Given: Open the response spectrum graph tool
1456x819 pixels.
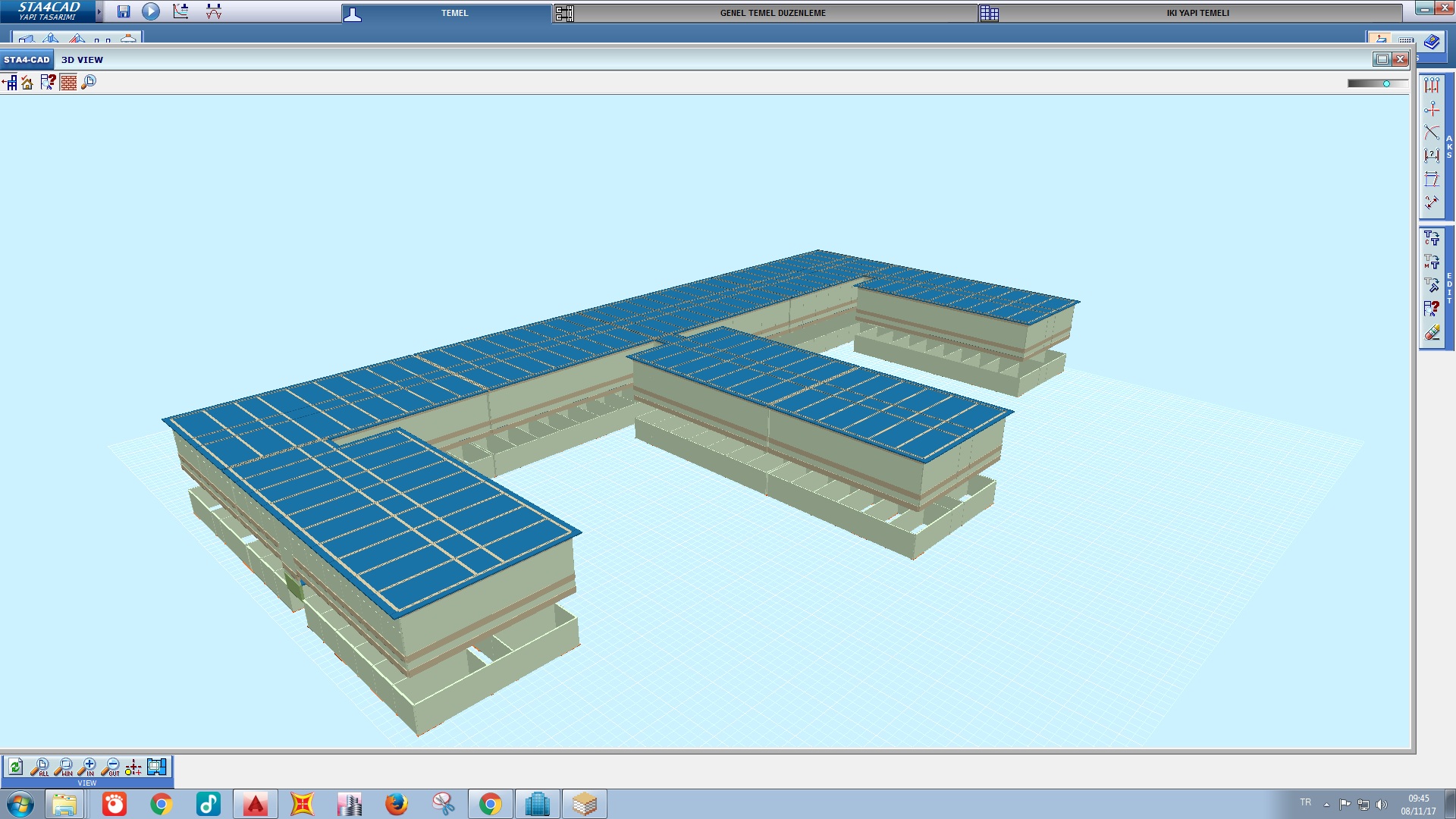Looking at the screenshot, I should (180, 11).
